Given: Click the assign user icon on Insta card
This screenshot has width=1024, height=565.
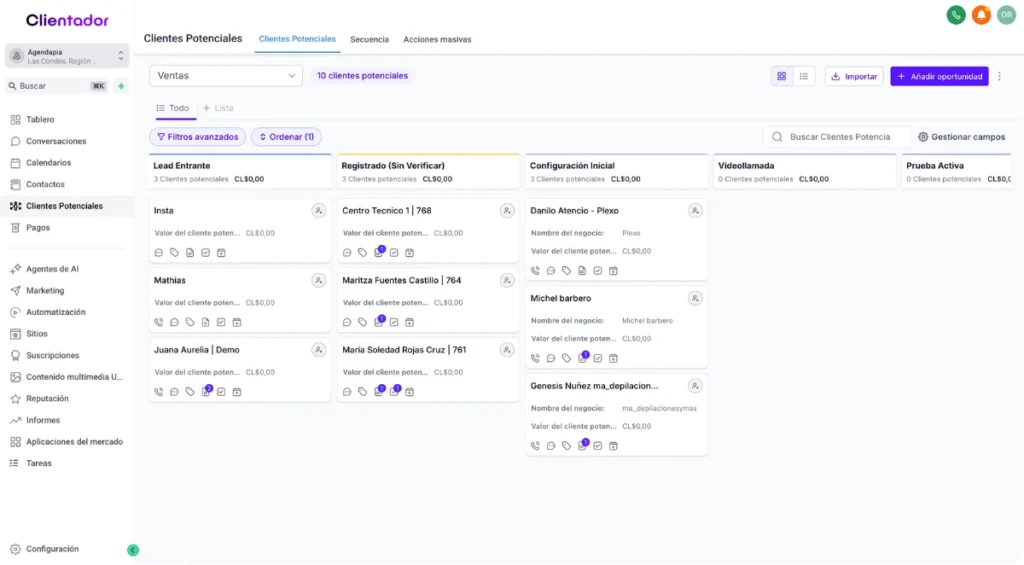Looking at the screenshot, I should point(318,211).
